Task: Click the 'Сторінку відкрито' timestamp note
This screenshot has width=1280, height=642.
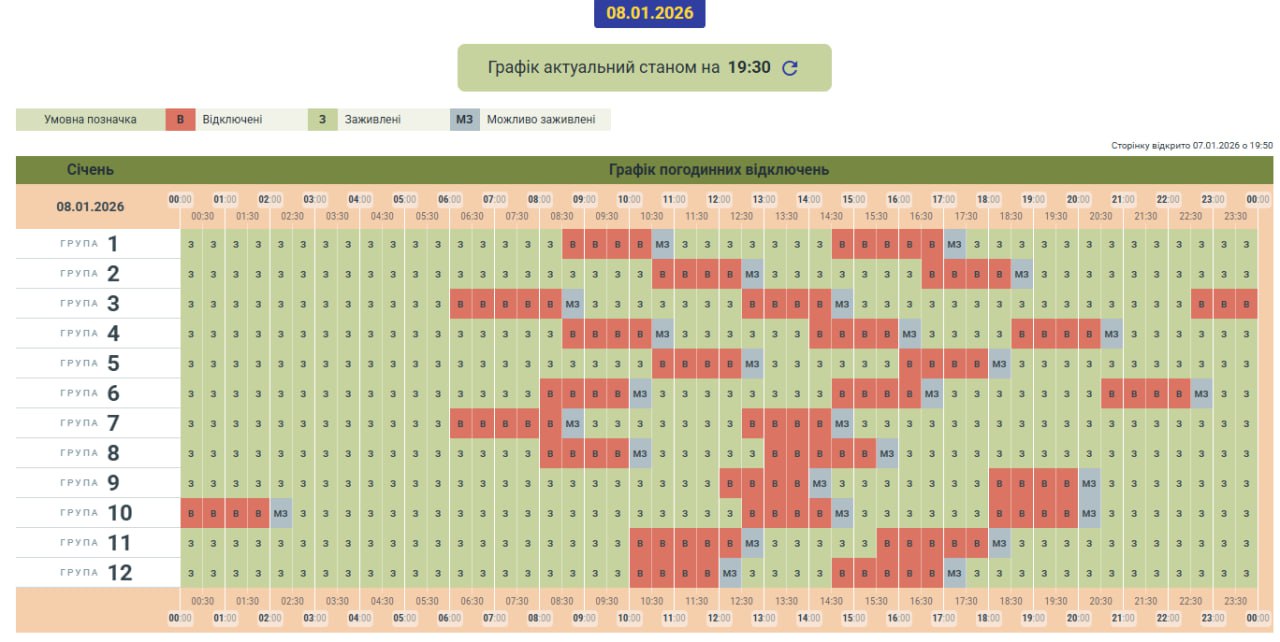Action: (x=1191, y=146)
